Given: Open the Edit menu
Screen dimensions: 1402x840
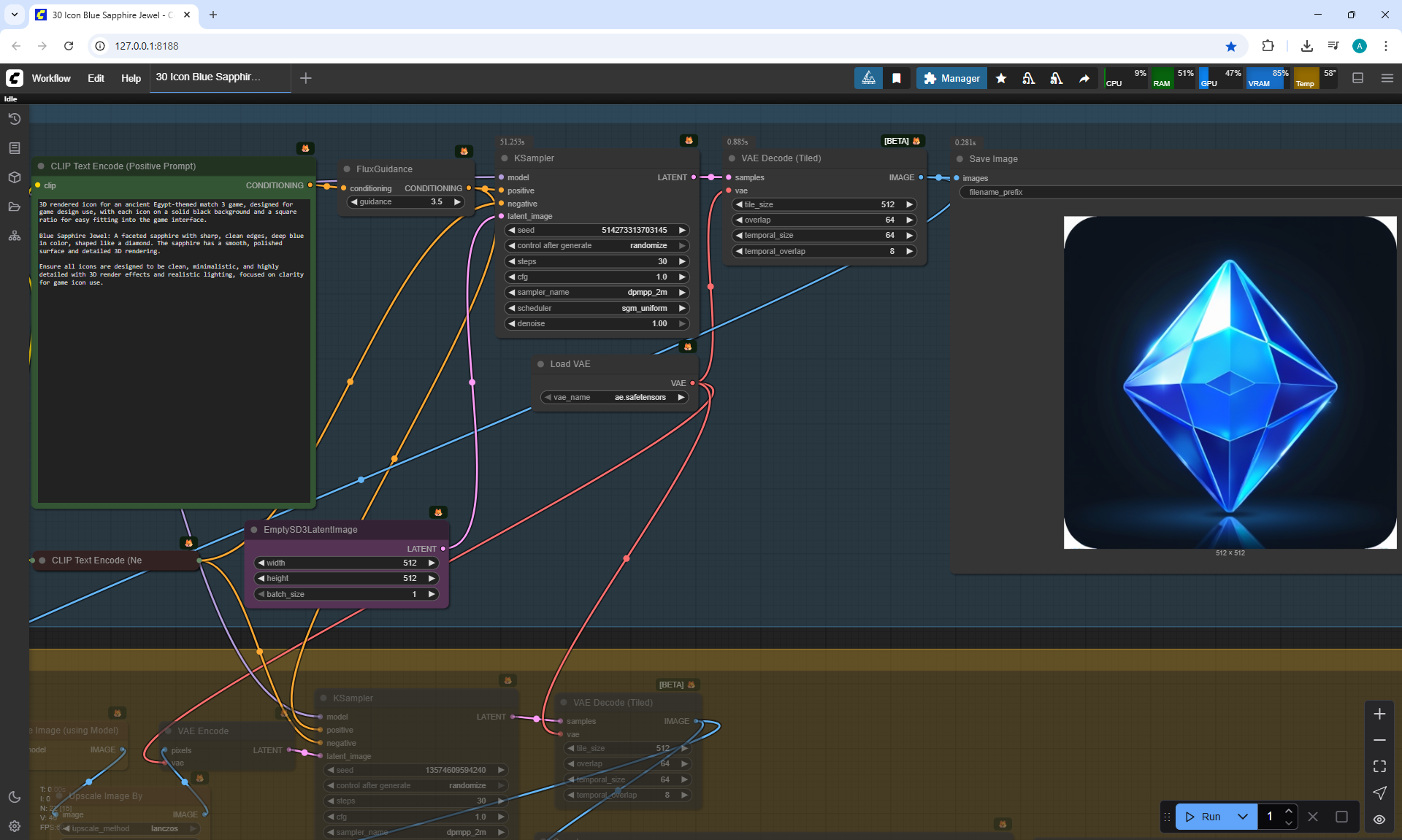Looking at the screenshot, I should tap(96, 78).
